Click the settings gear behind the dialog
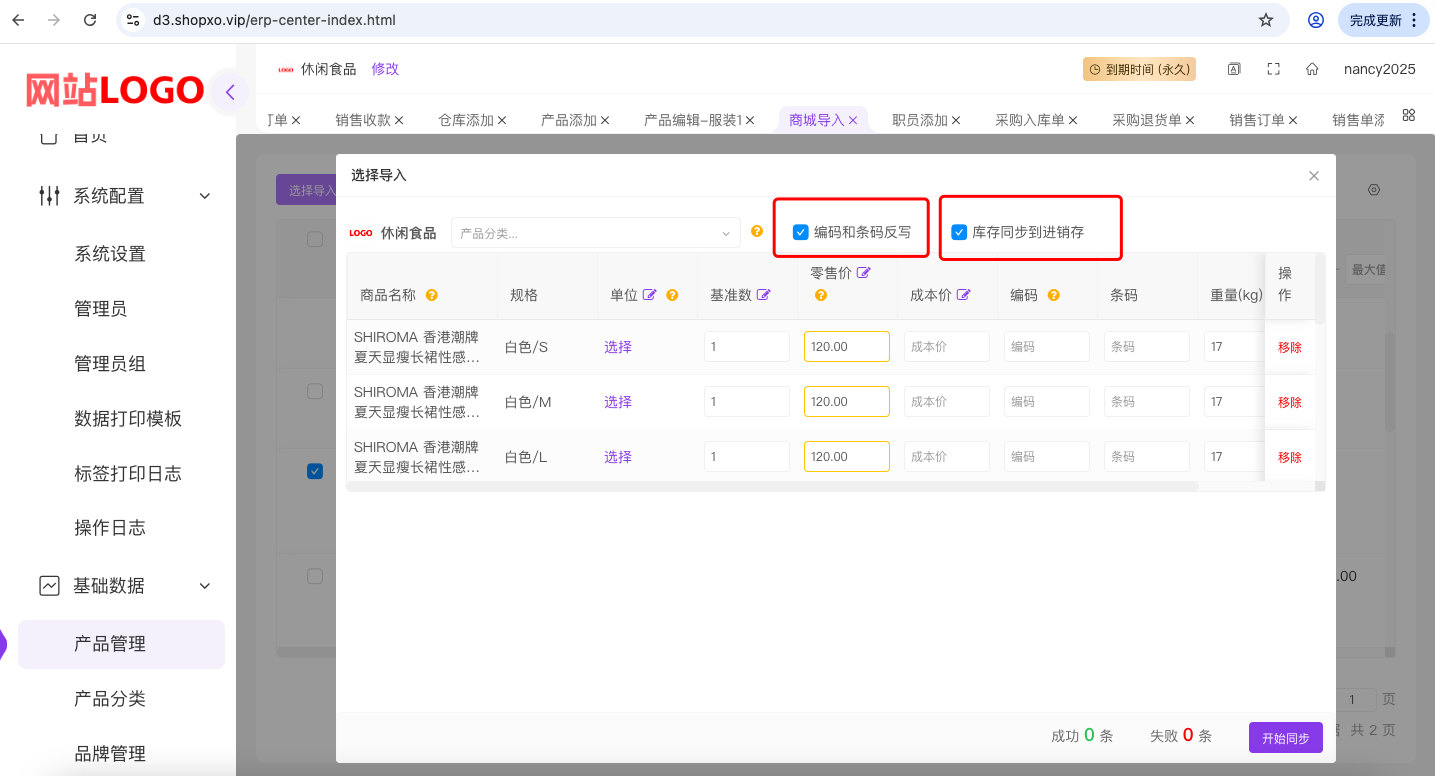The width and height of the screenshot is (1435, 776). [x=1374, y=189]
